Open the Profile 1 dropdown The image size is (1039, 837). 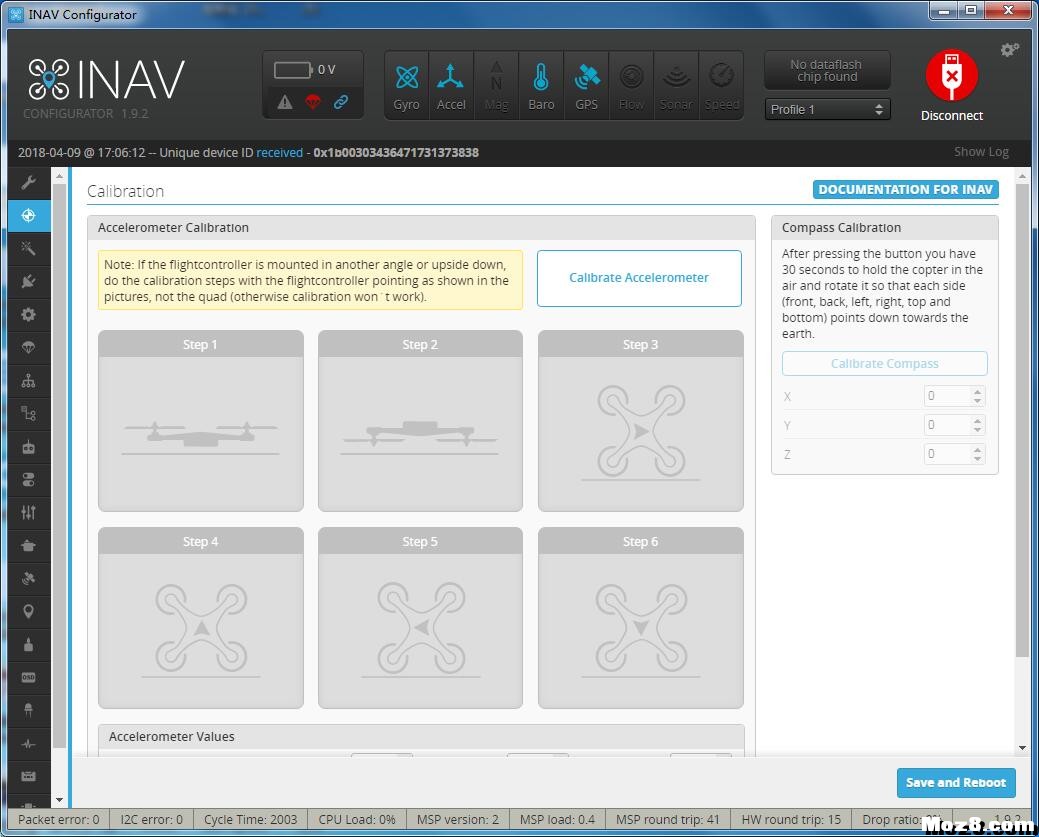tap(827, 109)
